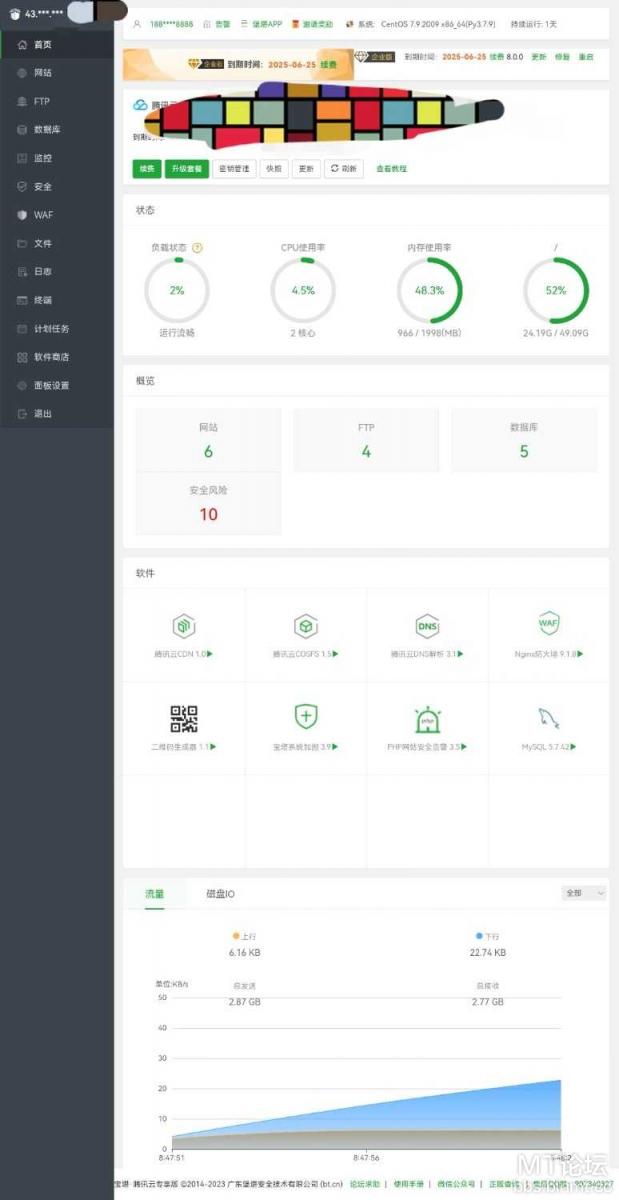
Task: Click the 计划任务 scheduled tasks icon
Action: [22, 328]
